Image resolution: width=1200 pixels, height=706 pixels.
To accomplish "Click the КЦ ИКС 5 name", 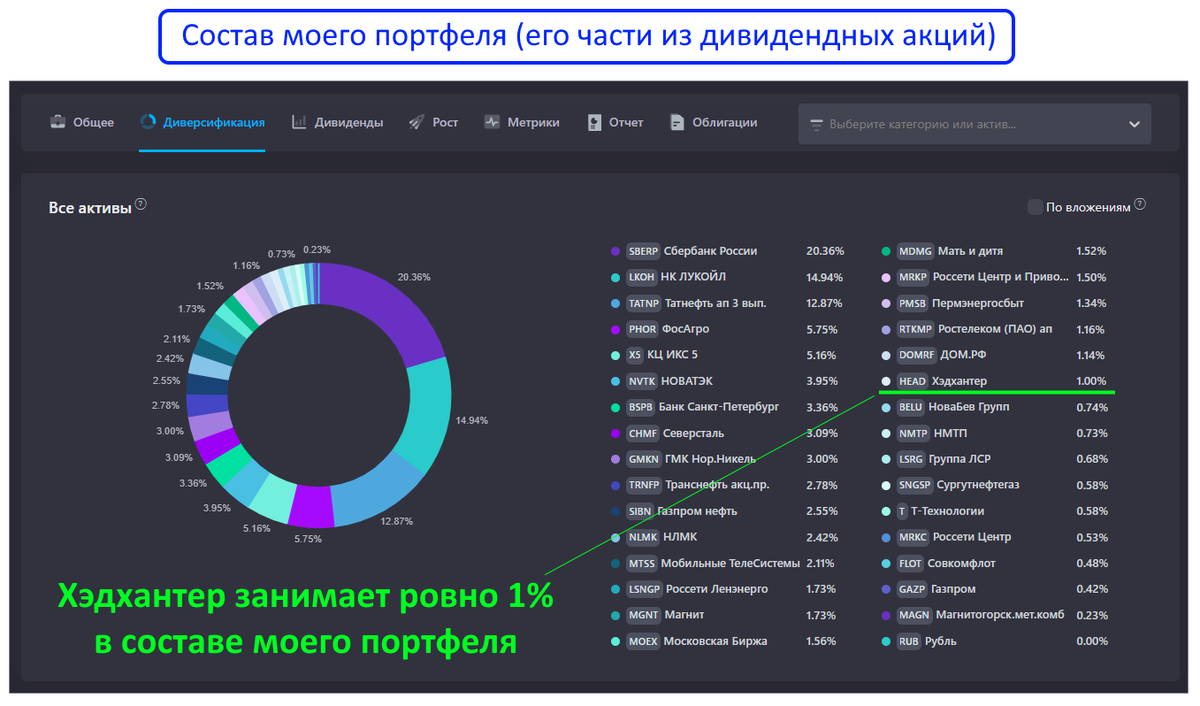I will coord(672,355).
